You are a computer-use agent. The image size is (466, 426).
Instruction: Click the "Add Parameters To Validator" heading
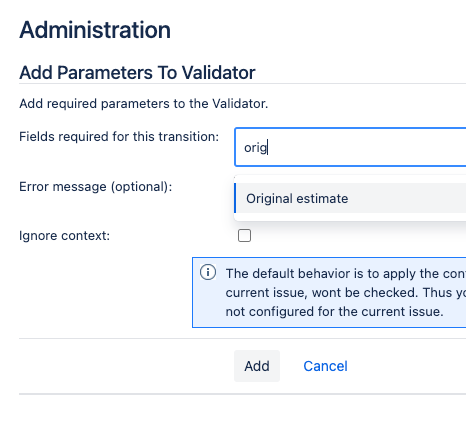click(137, 73)
